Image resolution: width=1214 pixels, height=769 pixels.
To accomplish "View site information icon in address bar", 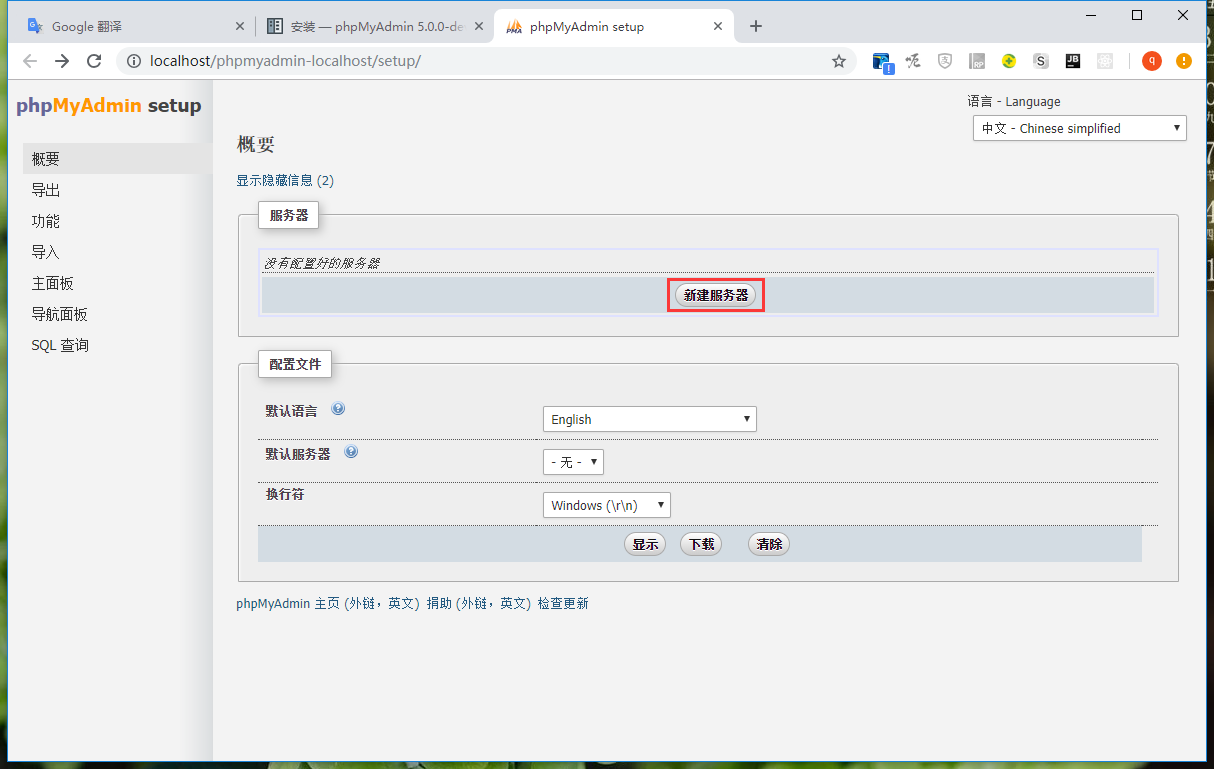I will click(x=134, y=61).
